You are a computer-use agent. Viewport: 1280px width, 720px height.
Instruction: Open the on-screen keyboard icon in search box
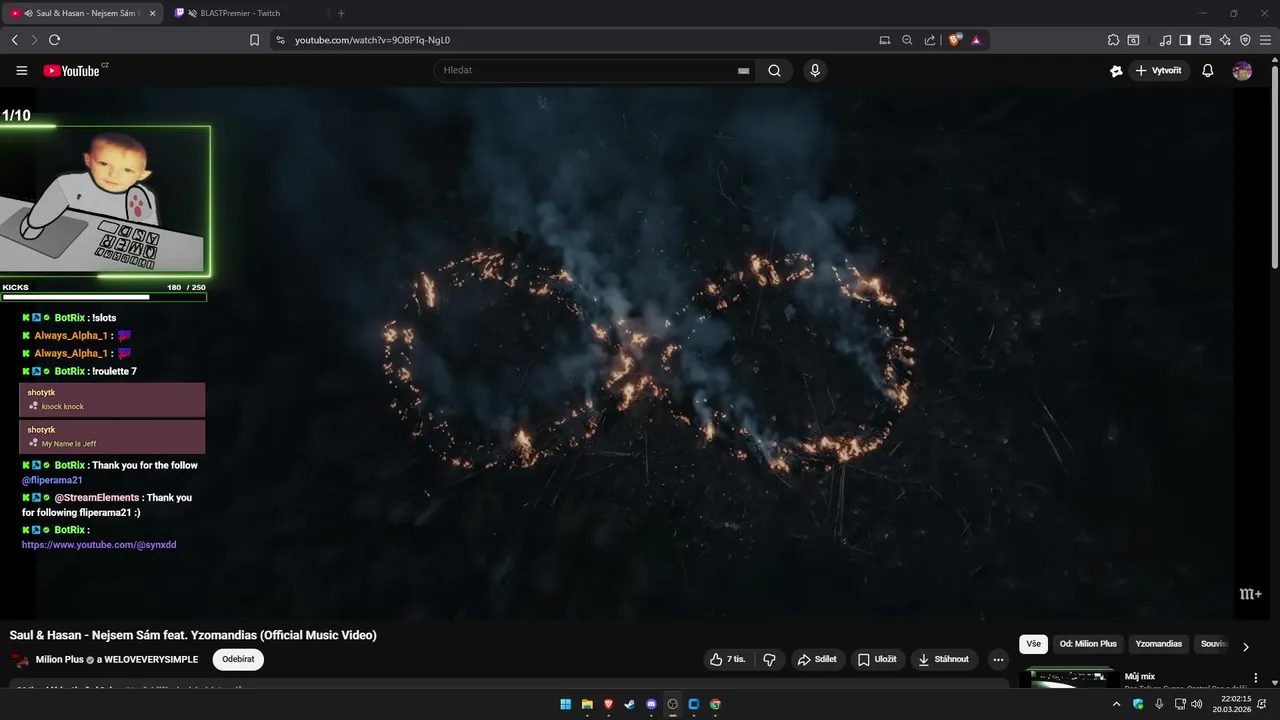(743, 71)
